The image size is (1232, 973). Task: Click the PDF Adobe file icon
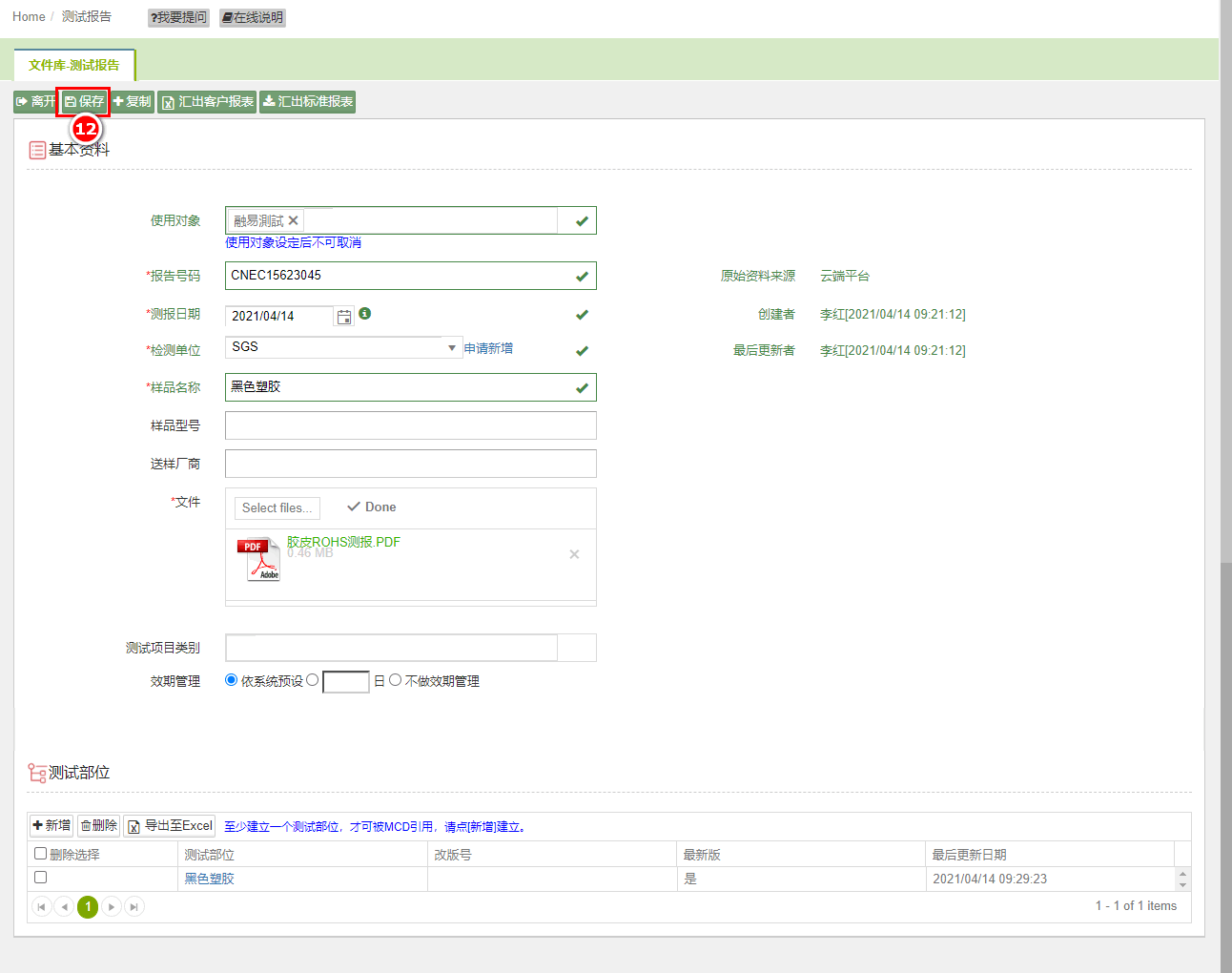click(258, 560)
